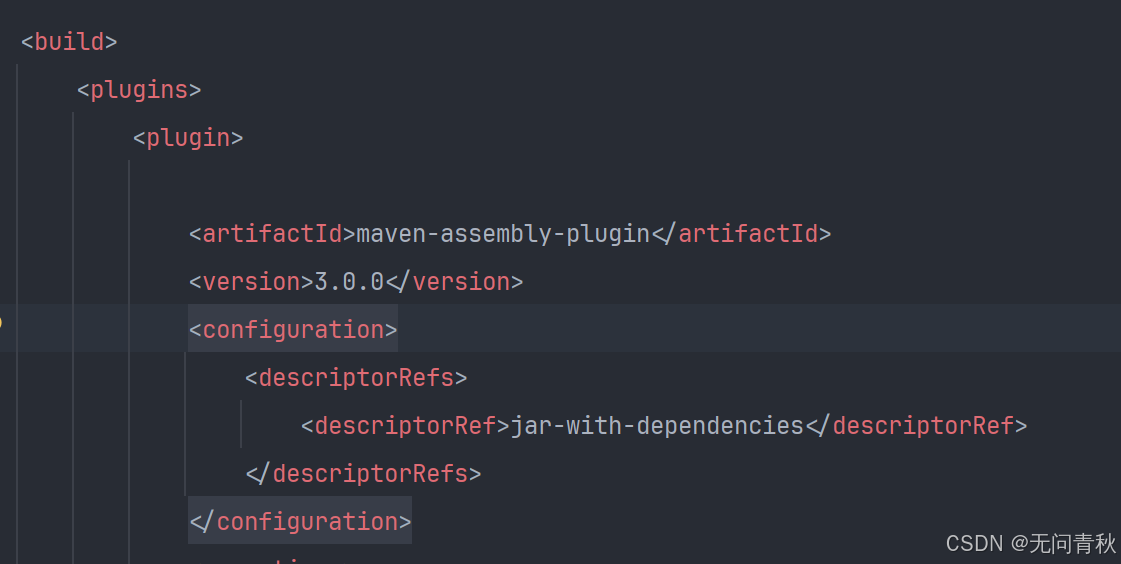Image resolution: width=1121 pixels, height=564 pixels.
Task: Place cursor on the opening plugins tag
Action: 139,90
